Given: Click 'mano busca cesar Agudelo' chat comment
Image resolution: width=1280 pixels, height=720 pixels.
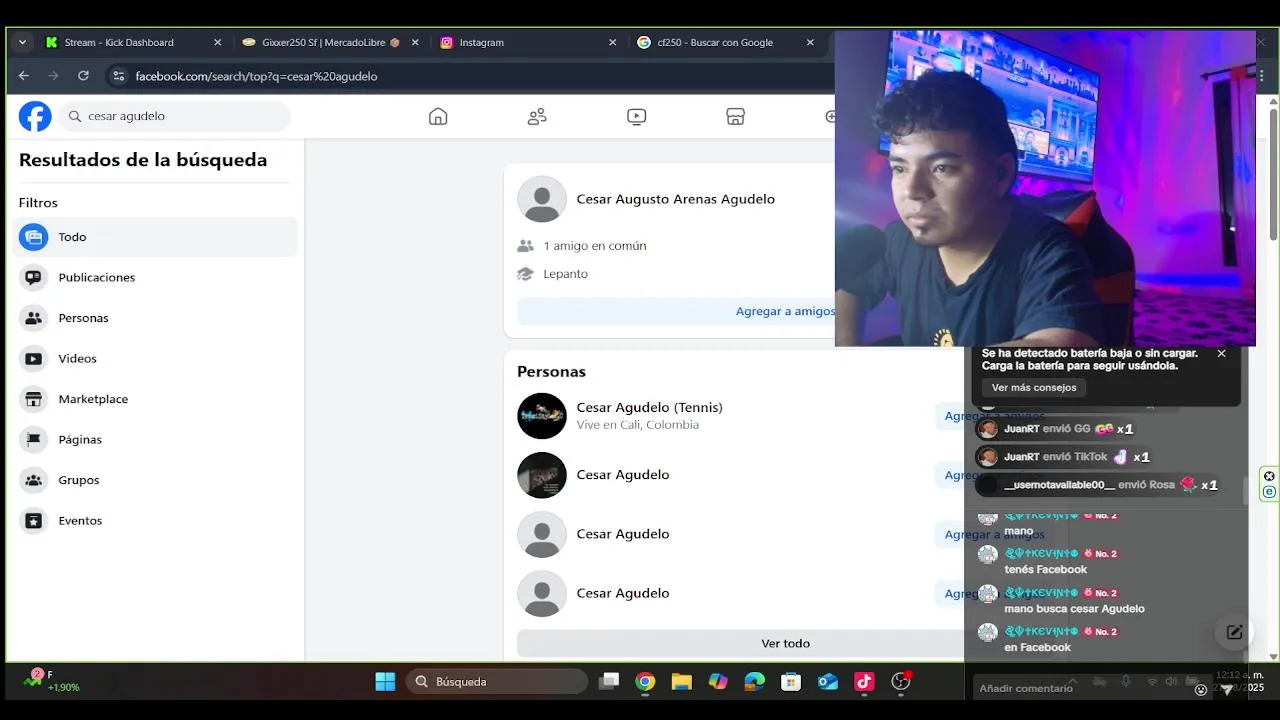Looking at the screenshot, I should (1074, 608).
